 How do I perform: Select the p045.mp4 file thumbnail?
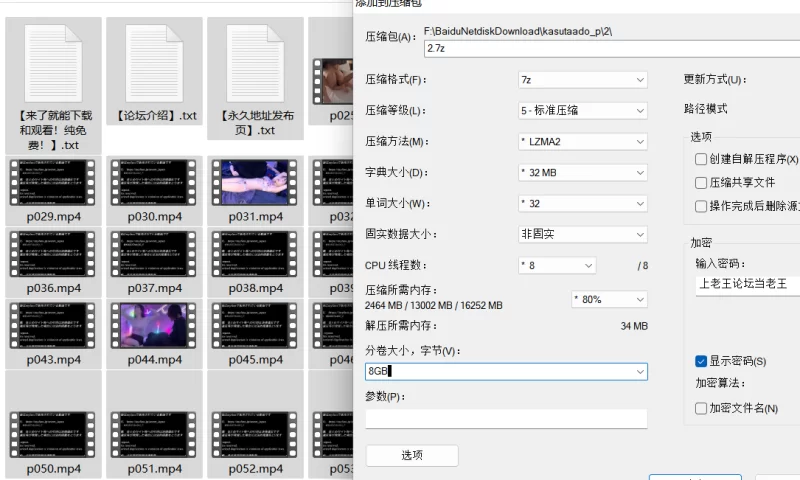tap(254, 325)
